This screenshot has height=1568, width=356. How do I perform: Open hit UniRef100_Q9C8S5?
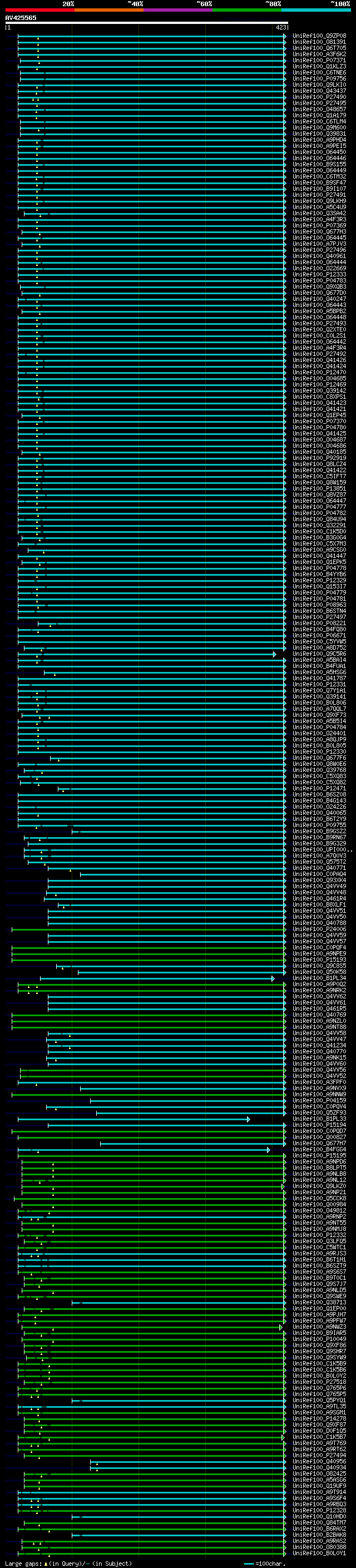pyautogui.click(x=319, y=966)
